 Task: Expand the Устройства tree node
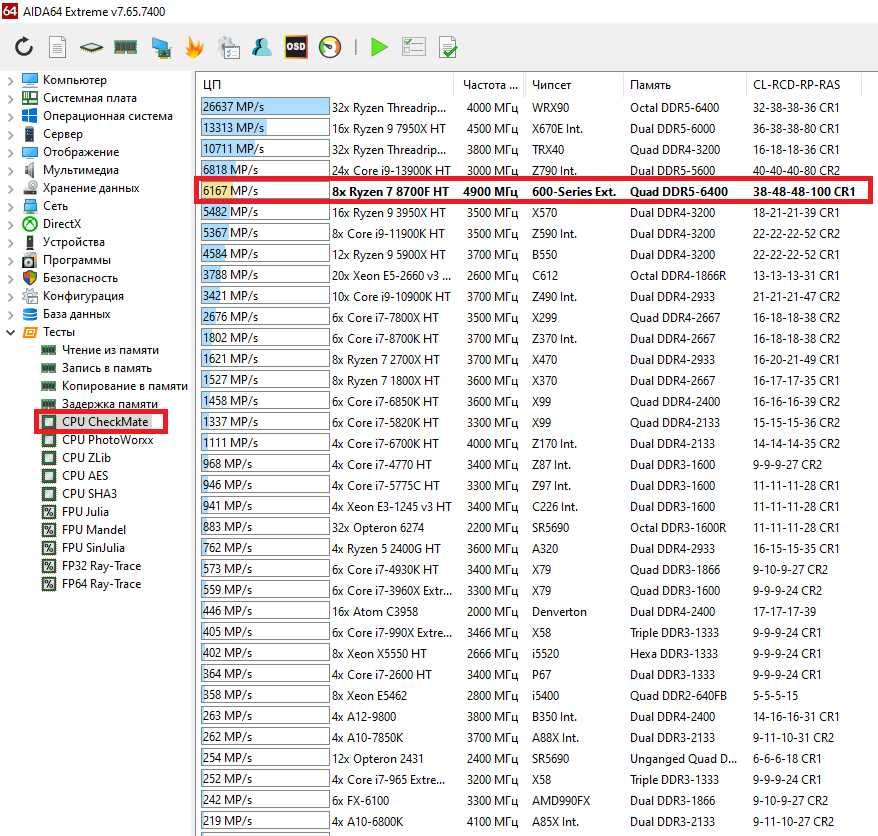pos(10,242)
